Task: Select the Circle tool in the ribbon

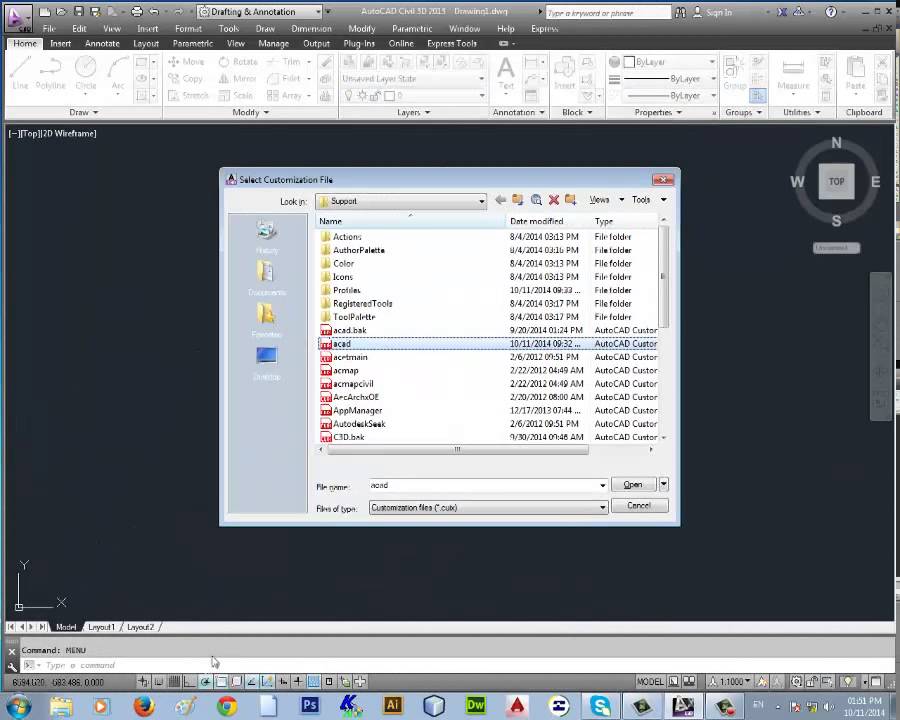Action: click(86, 73)
